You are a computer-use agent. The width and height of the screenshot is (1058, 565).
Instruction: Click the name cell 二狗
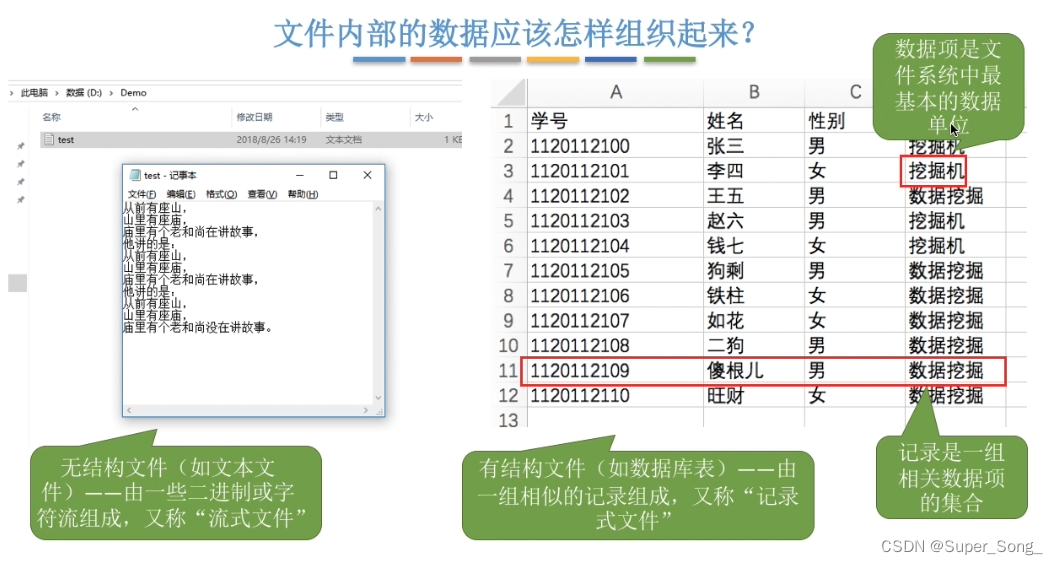click(754, 346)
